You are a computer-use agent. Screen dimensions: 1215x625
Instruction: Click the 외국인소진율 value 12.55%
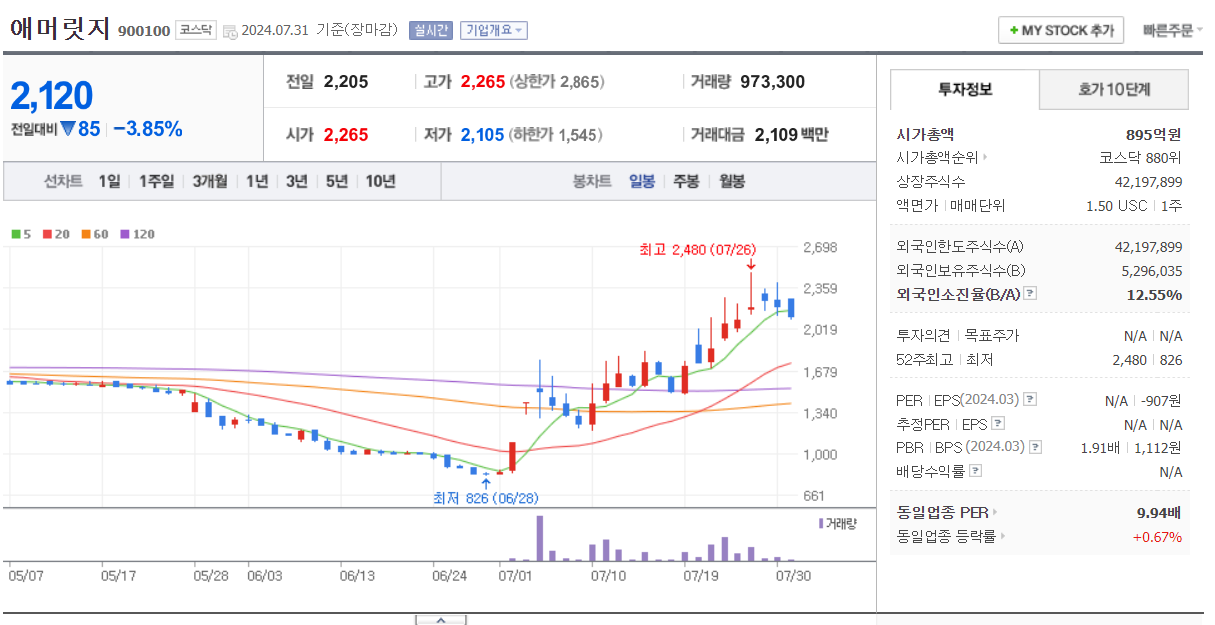tap(1155, 294)
